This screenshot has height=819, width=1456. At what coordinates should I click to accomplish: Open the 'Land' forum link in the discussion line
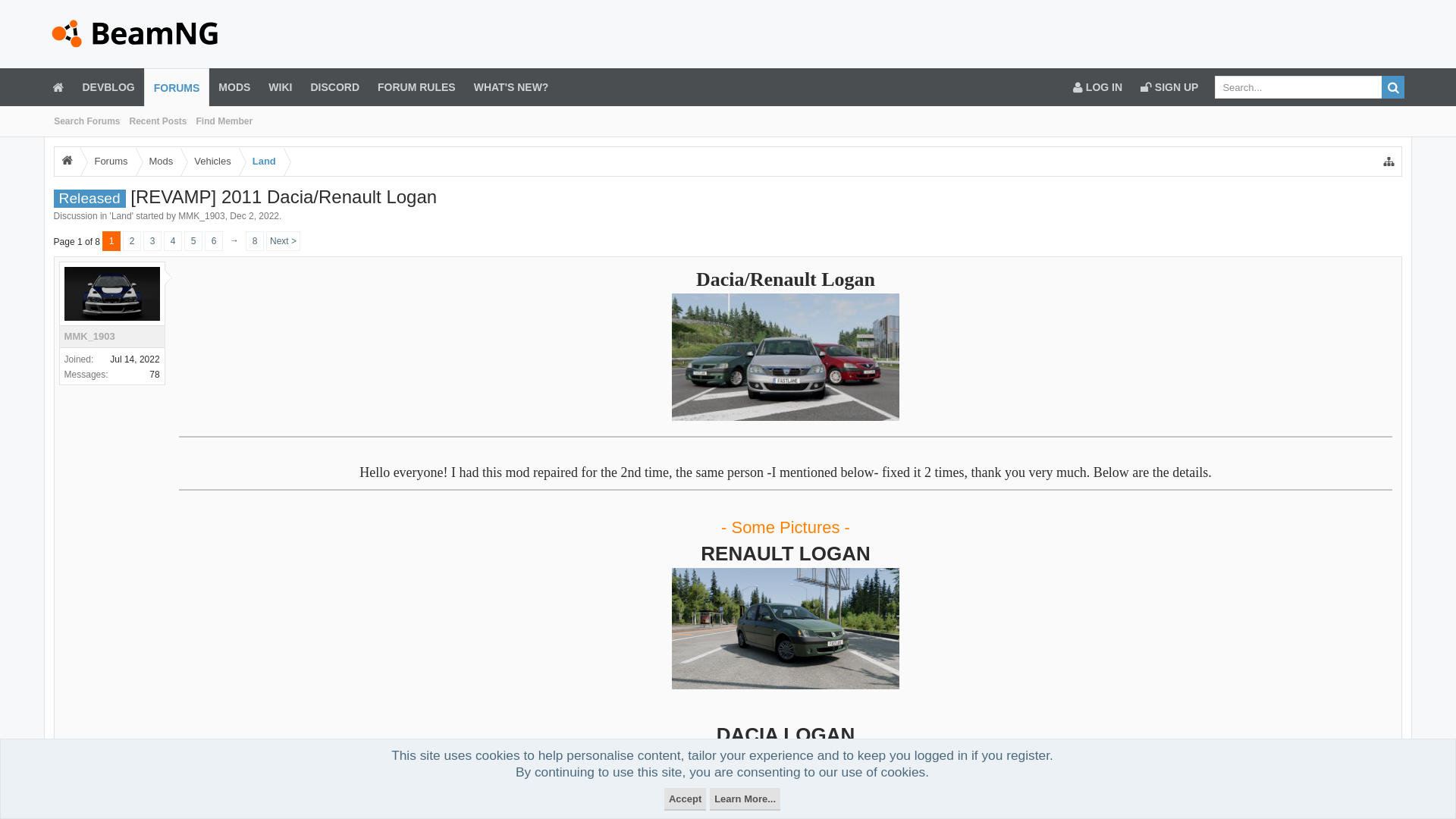pyautogui.click(x=121, y=216)
